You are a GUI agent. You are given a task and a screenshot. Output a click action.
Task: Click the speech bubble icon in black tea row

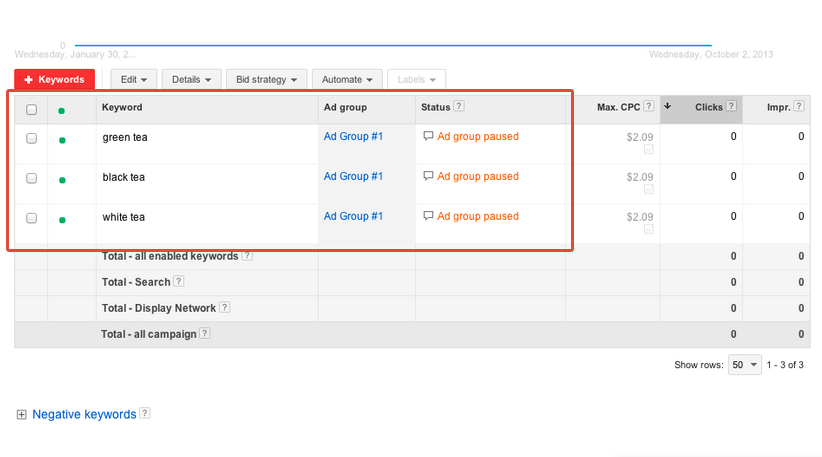[429, 176]
